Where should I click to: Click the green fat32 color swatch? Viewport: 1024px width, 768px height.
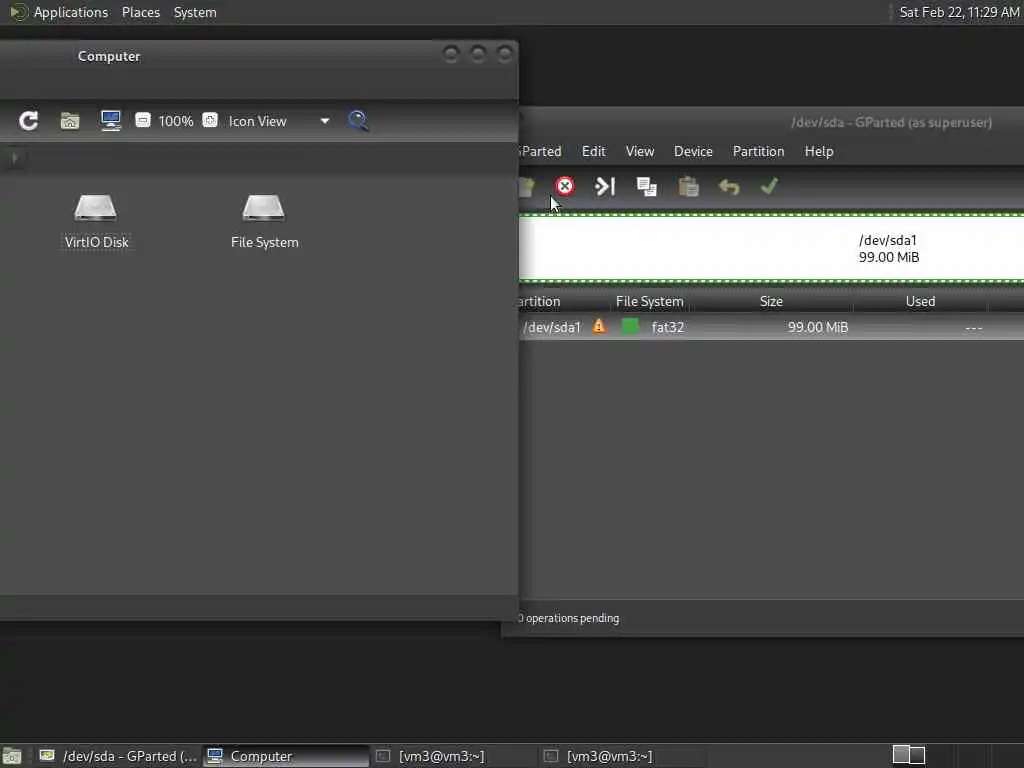click(630, 327)
